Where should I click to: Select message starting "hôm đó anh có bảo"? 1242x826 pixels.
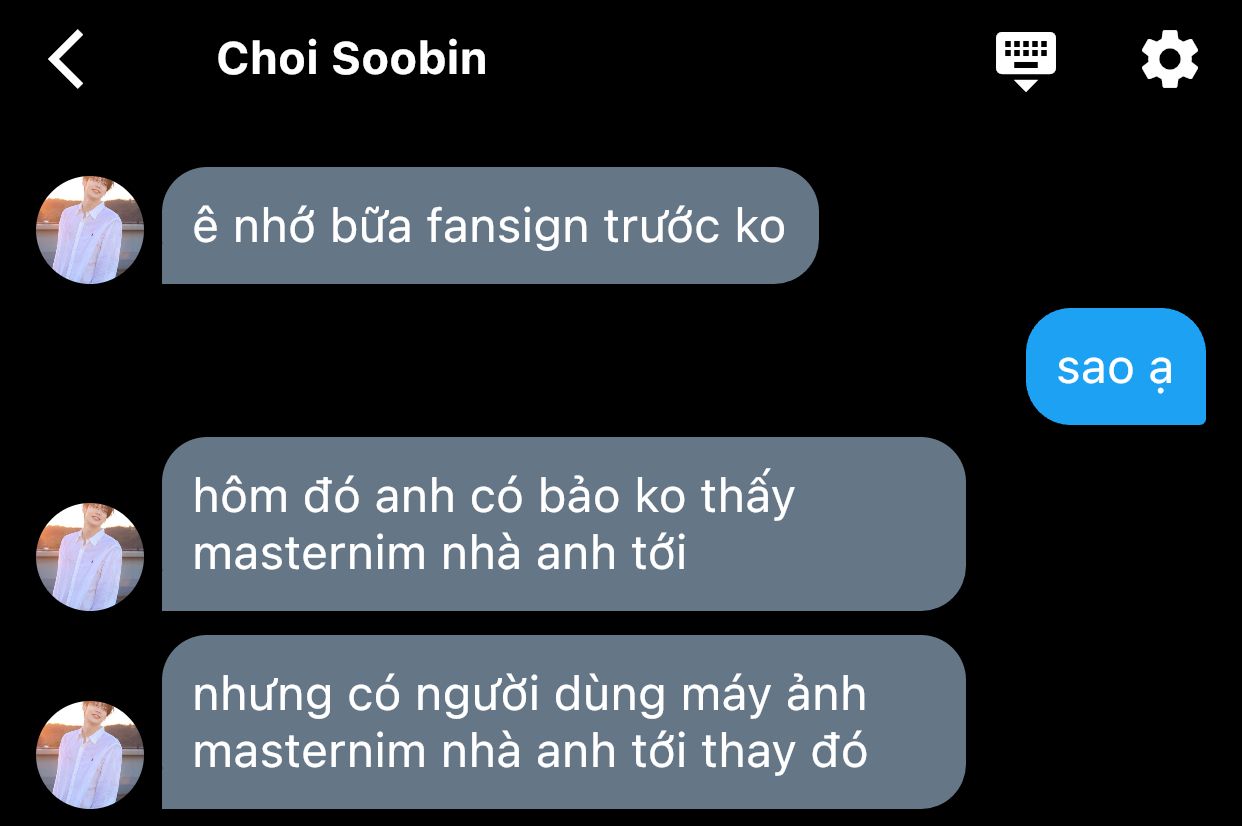click(x=563, y=524)
